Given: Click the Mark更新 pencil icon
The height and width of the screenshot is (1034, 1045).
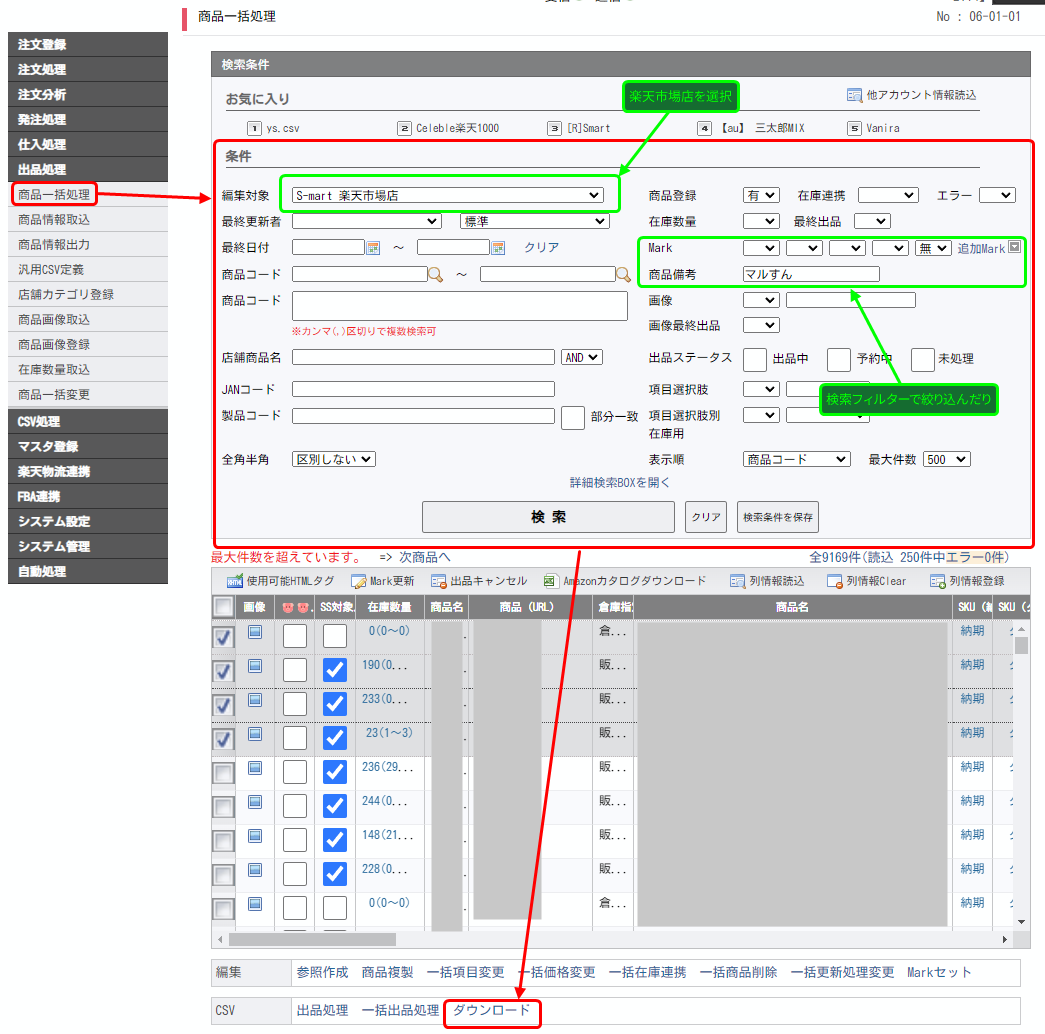Looking at the screenshot, I should coord(358,581).
